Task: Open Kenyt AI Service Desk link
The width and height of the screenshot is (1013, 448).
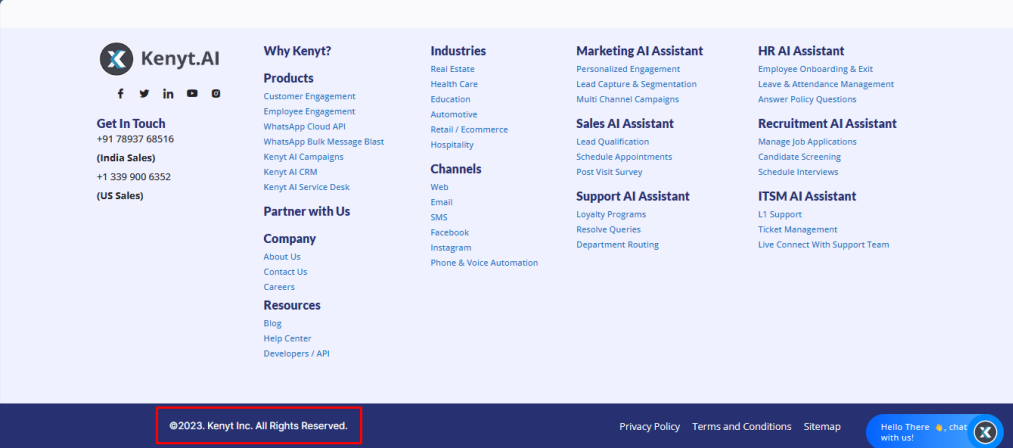Action: coord(306,187)
